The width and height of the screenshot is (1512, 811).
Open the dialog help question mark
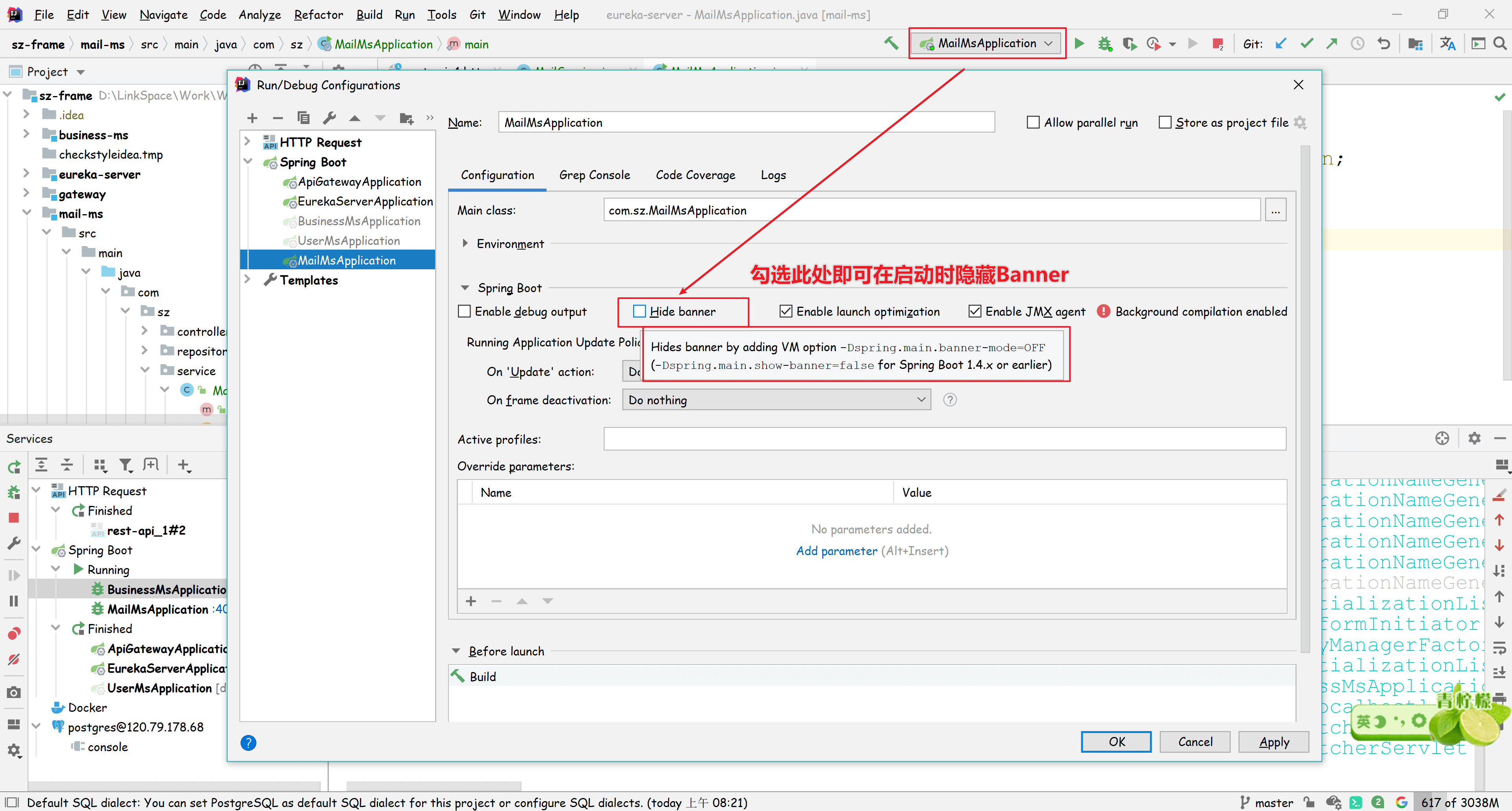point(248,743)
